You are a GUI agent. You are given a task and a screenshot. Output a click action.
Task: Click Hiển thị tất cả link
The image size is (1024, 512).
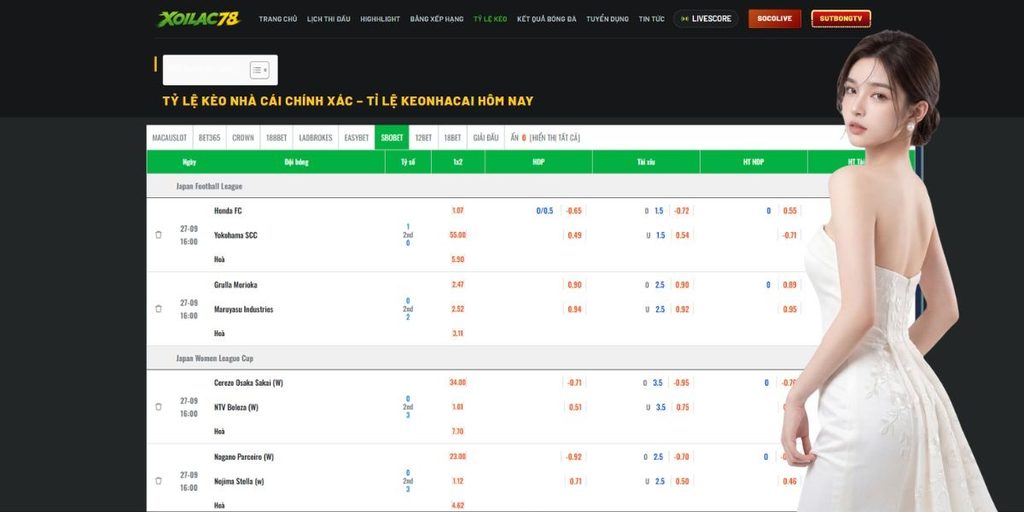pos(555,138)
